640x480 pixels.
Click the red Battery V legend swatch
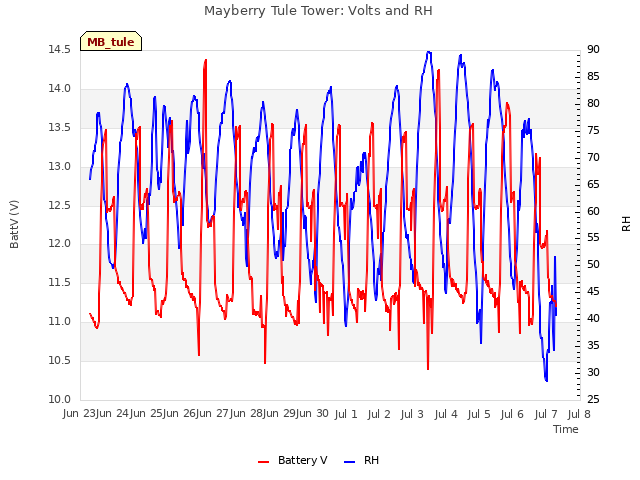pos(264,461)
